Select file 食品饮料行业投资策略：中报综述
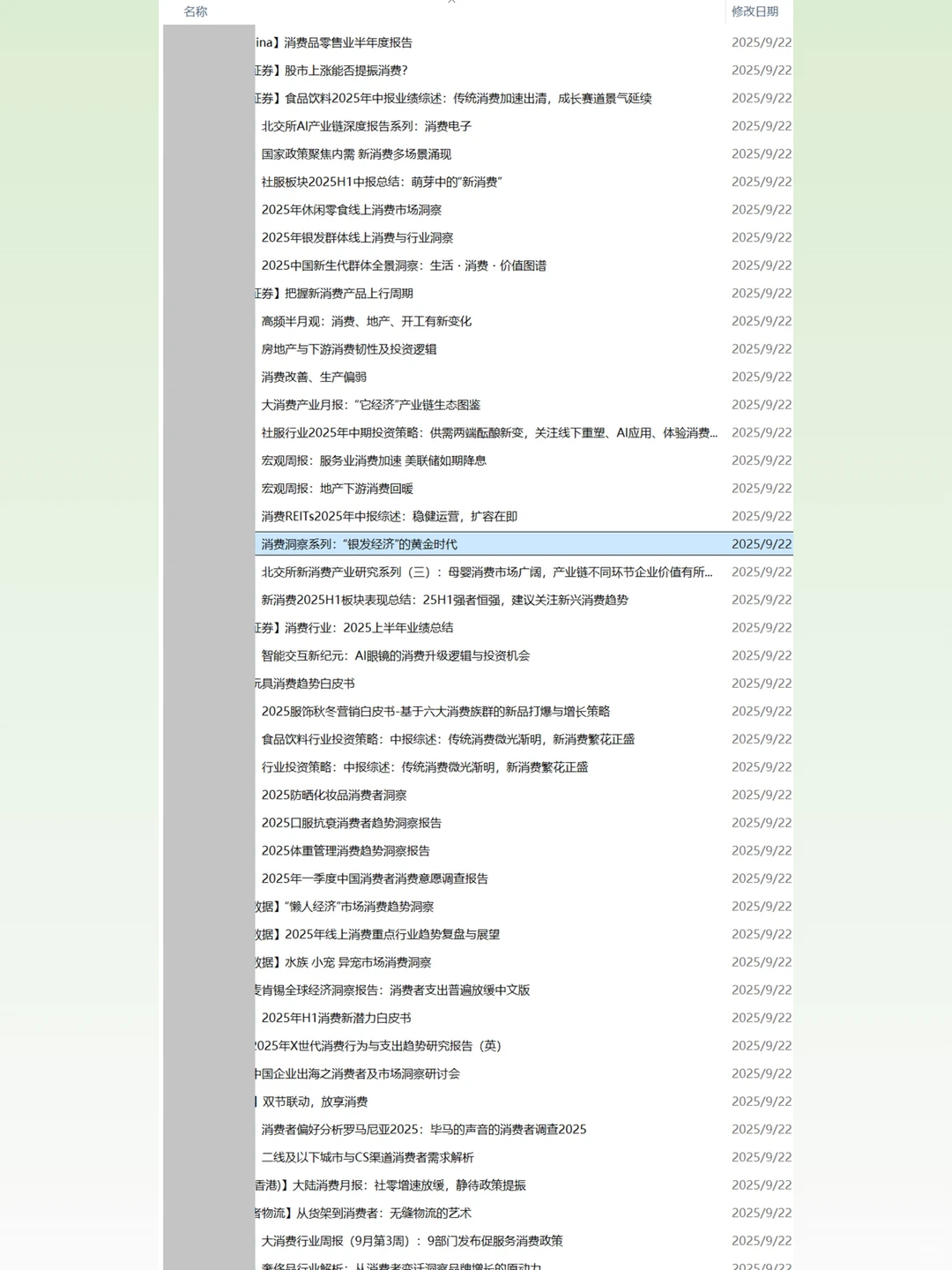 click(448, 740)
